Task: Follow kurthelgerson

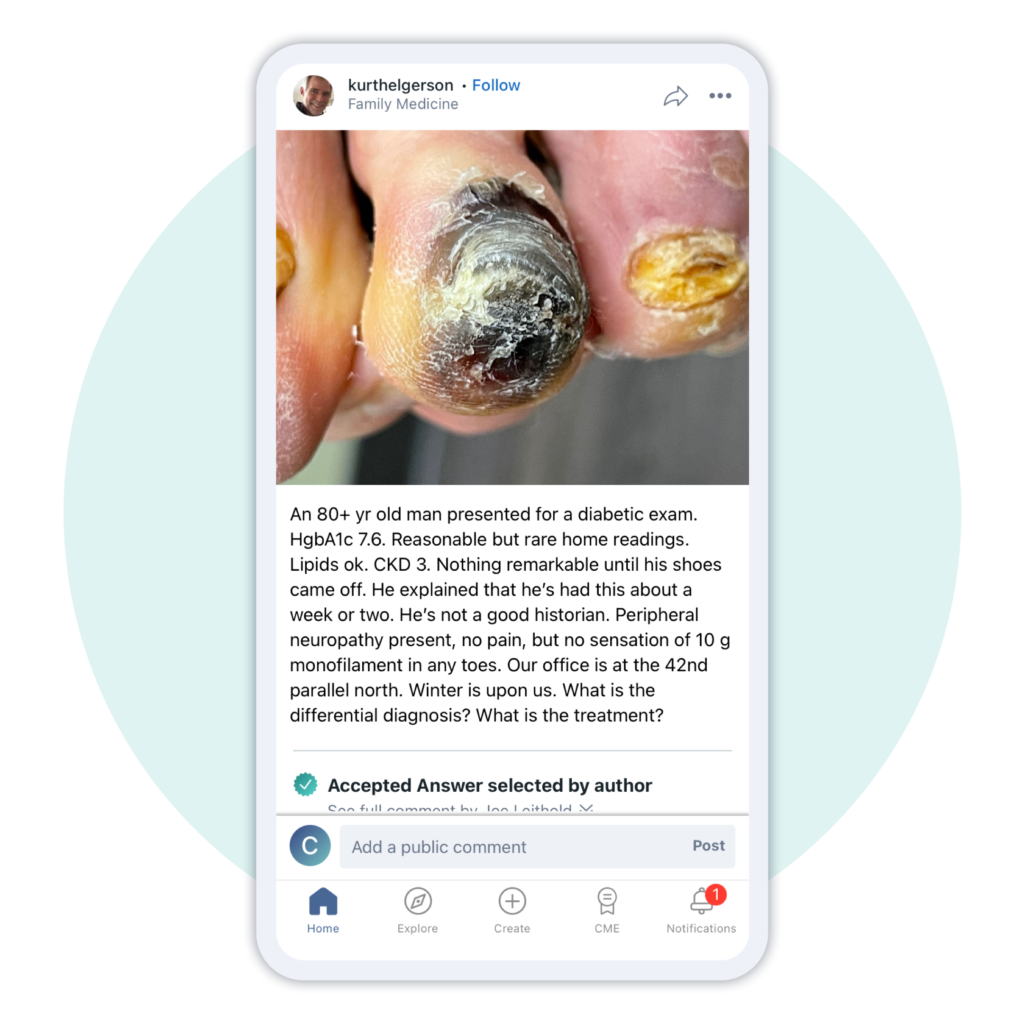Action: (496, 86)
